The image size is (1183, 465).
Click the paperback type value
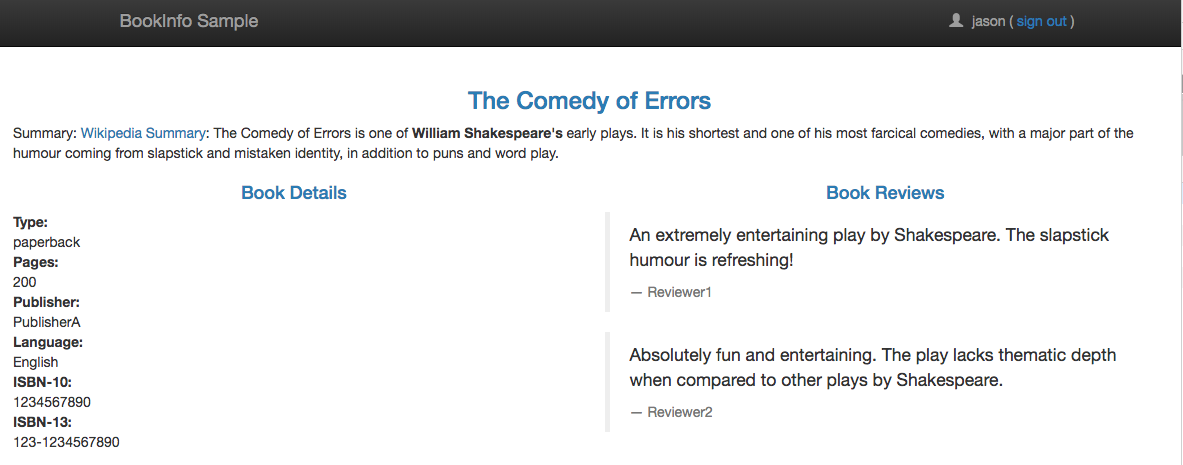pyautogui.click(x=46, y=242)
